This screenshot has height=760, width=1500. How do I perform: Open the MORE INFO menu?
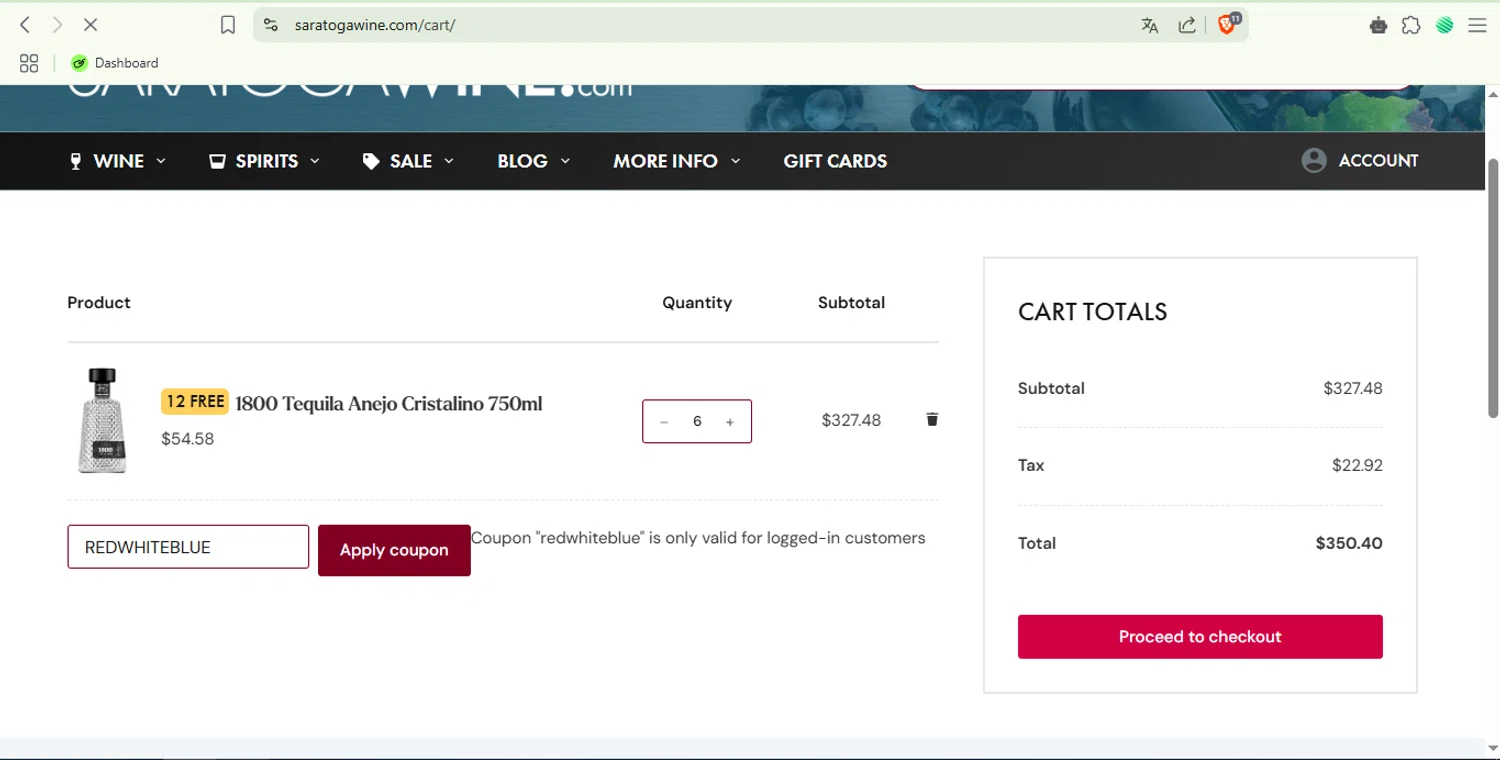coord(677,161)
